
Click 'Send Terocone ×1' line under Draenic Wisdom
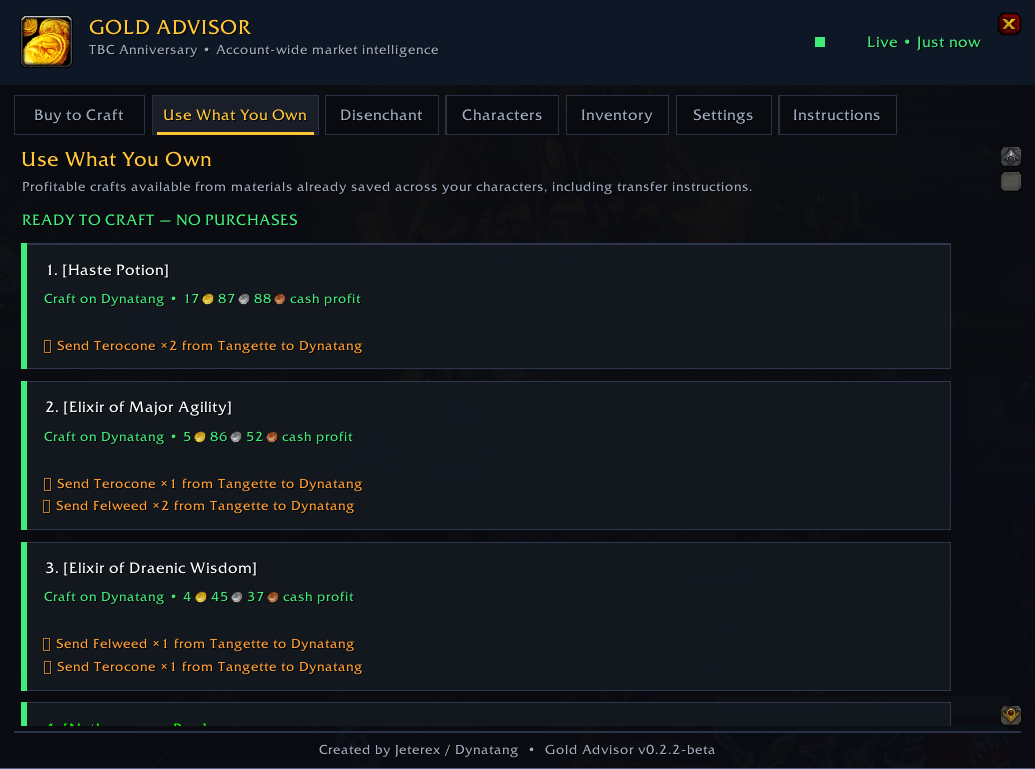pos(209,667)
